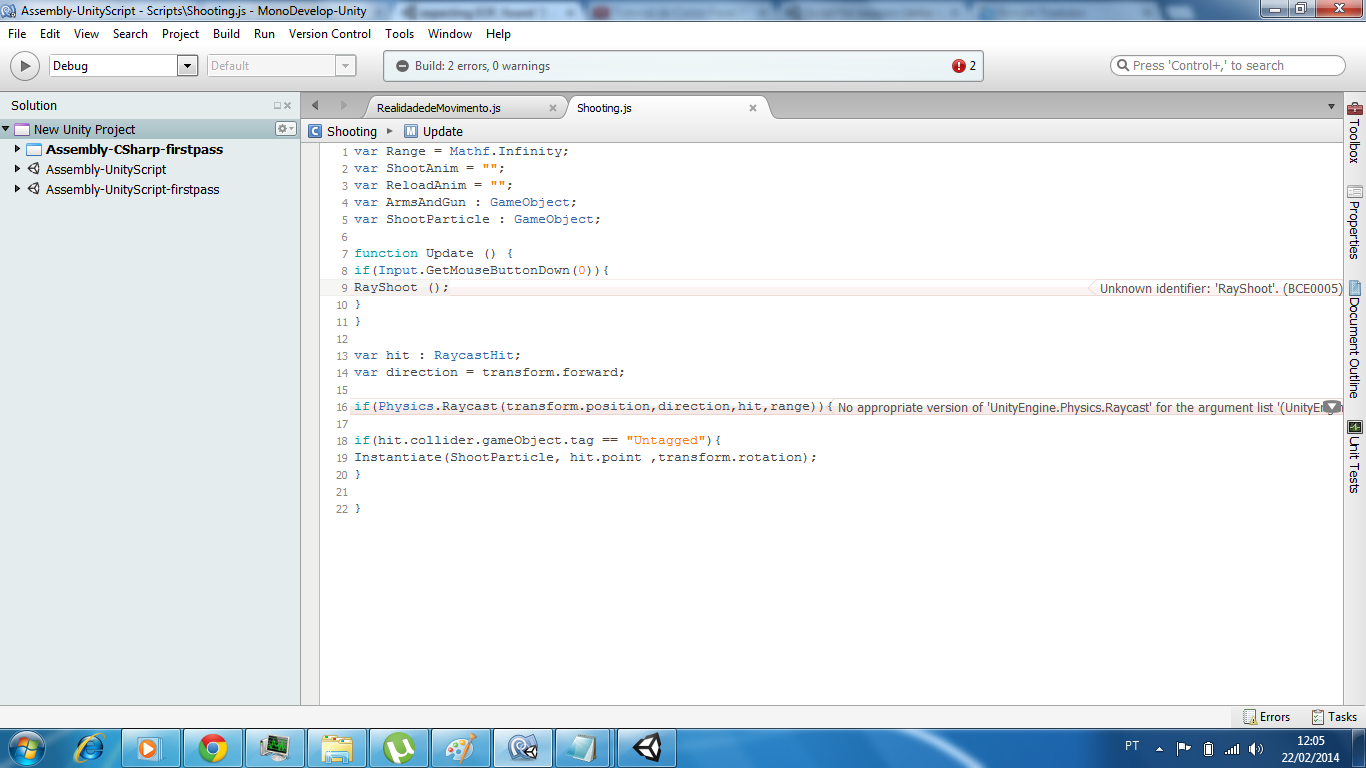The width and height of the screenshot is (1366, 768).
Task: Open the Tasks pad button
Action: 1334,717
